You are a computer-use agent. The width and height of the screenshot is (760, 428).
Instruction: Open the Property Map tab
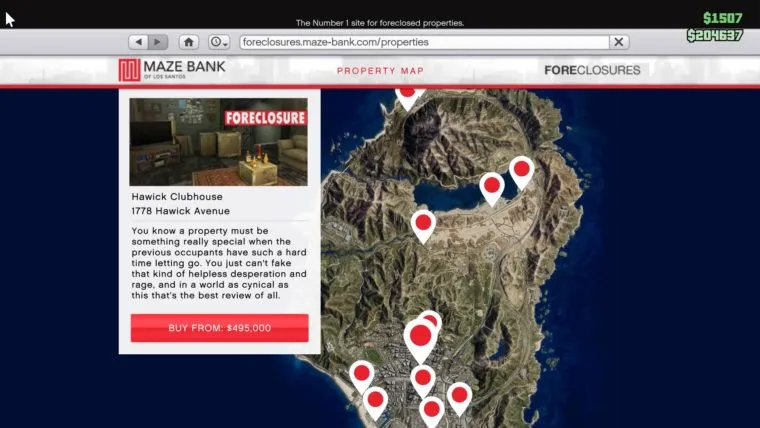380,71
